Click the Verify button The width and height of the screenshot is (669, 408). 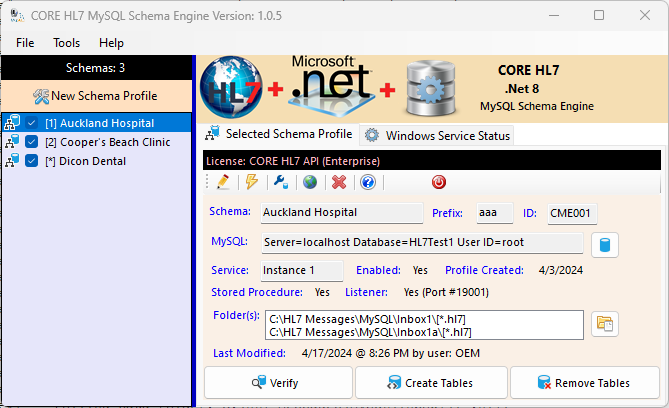click(278, 383)
